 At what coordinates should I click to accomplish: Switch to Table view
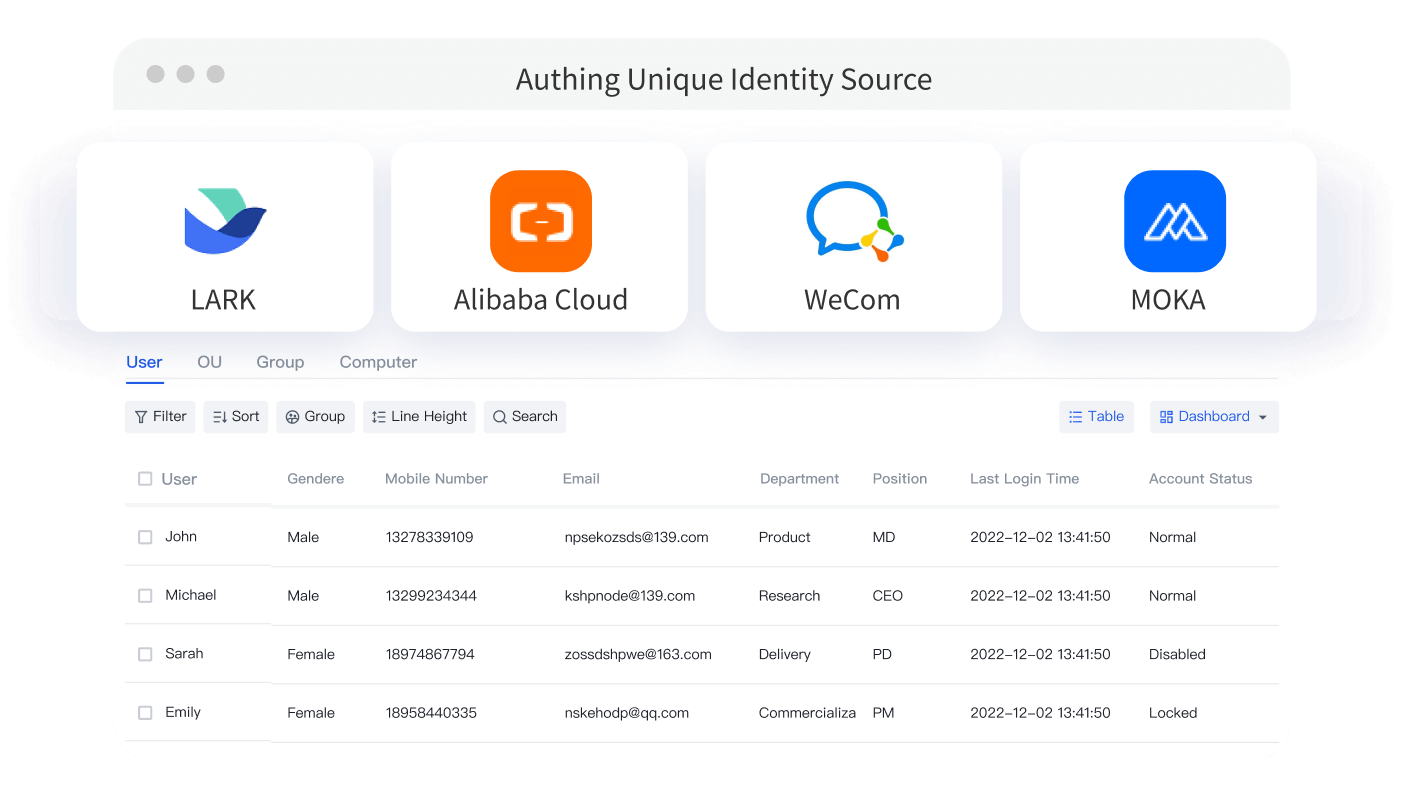click(1096, 417)
